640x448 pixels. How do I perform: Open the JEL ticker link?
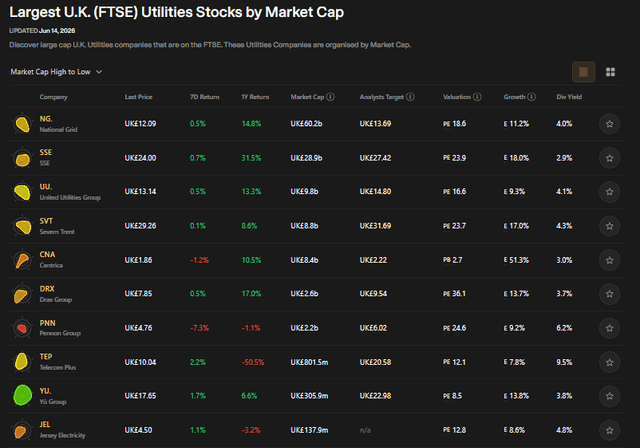click(x=45, y=424)
